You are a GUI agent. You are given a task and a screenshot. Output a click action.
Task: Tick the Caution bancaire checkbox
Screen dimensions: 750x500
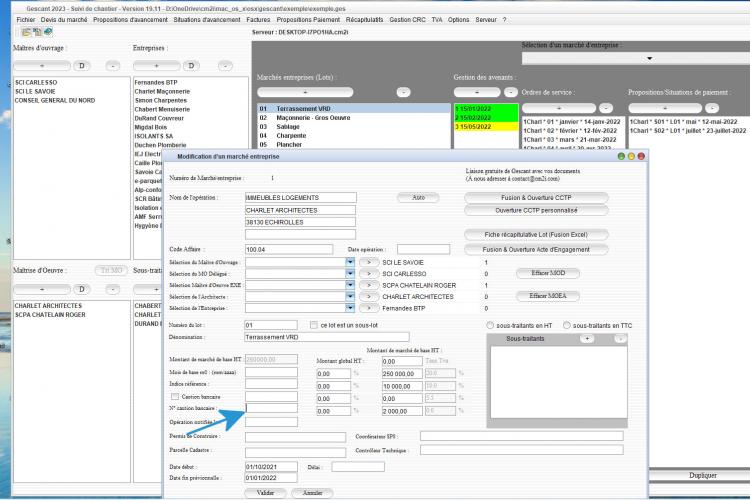[x=175, y=397]
